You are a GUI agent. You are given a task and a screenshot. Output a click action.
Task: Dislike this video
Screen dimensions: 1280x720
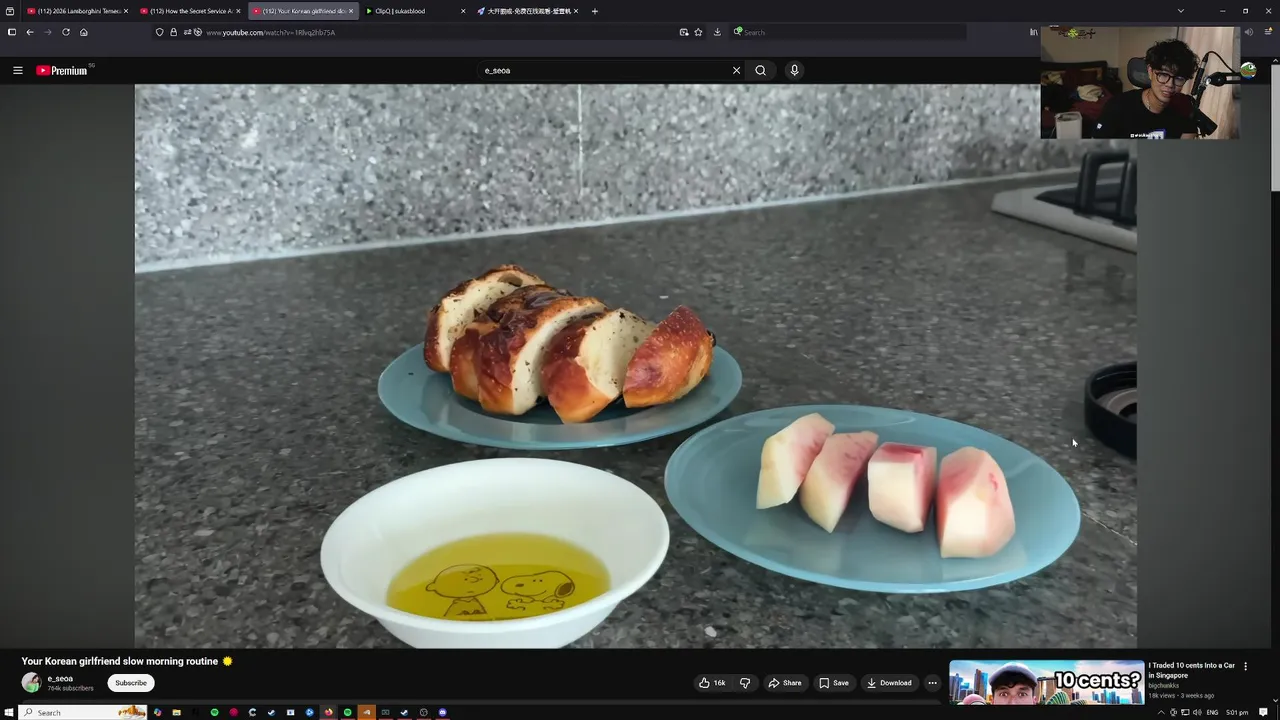click(x=745, y=683)
